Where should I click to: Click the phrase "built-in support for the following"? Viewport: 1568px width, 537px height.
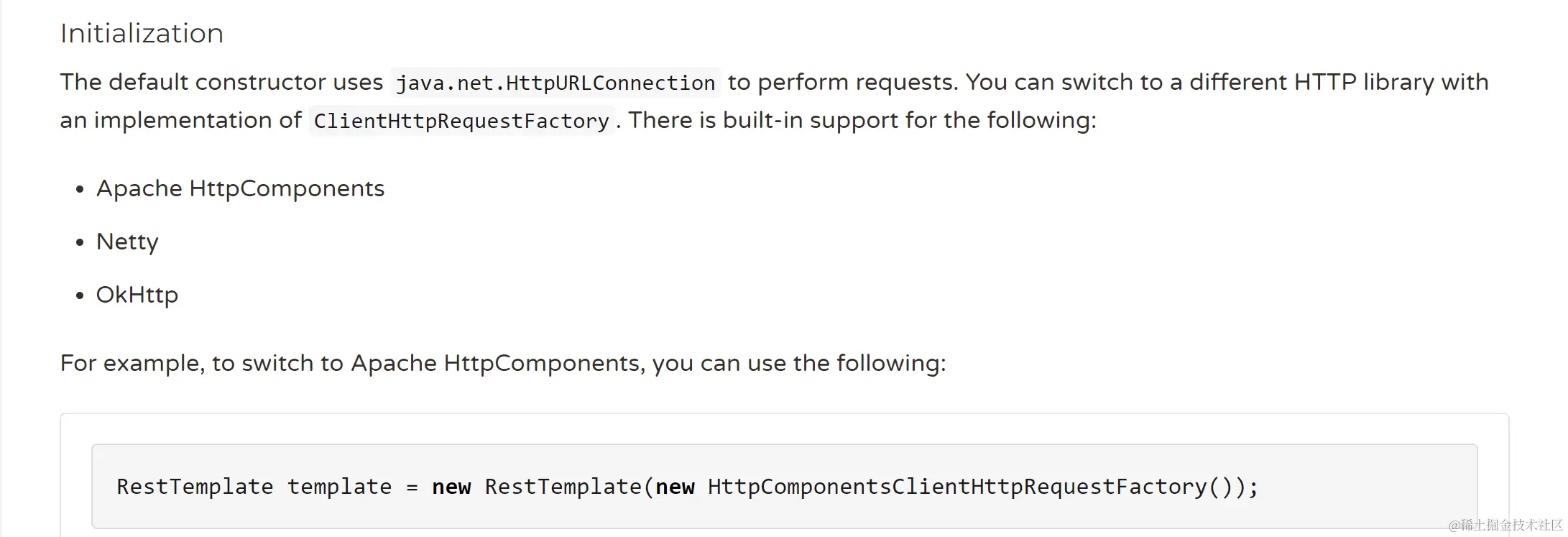tap(910, 120)
